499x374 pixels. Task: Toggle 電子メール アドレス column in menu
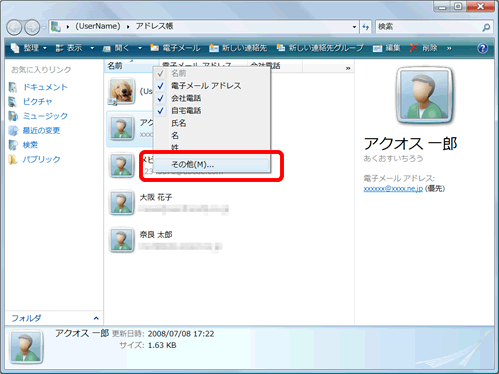212,86
